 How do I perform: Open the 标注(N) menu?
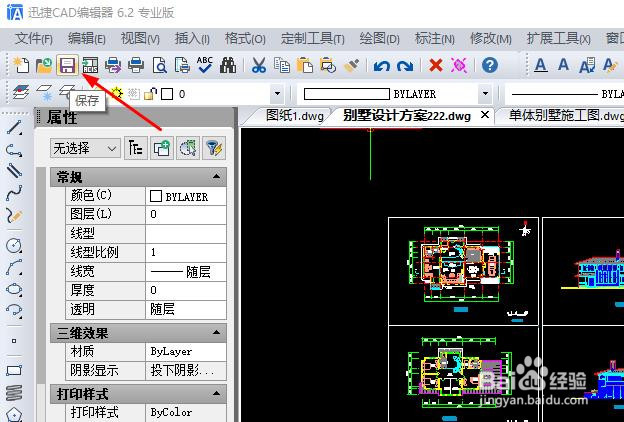coord(435,39)
